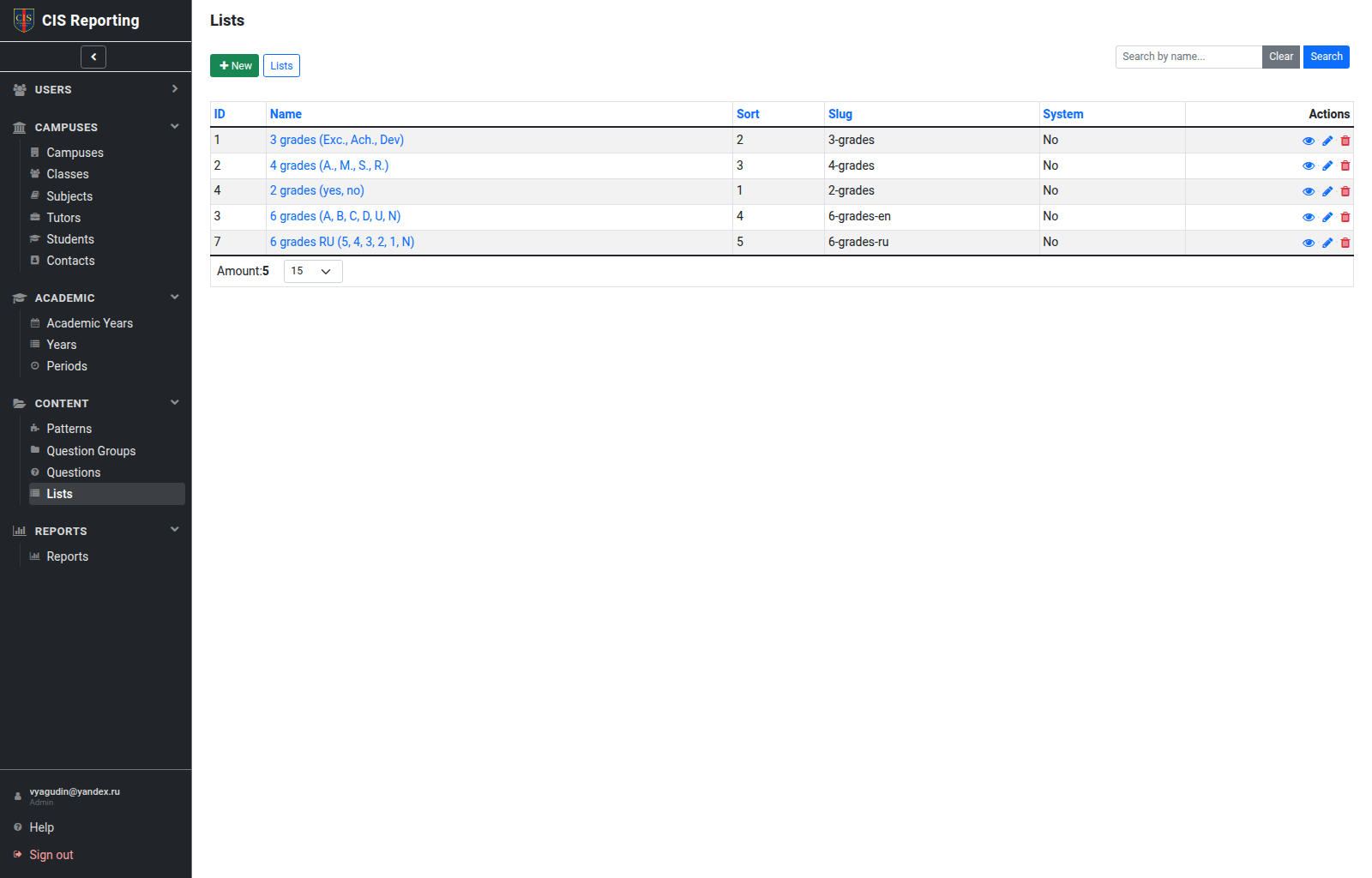View the 4 grades list via eye icon
Viewport: 1372px width, 878px height.
[x=1309, y=165]
